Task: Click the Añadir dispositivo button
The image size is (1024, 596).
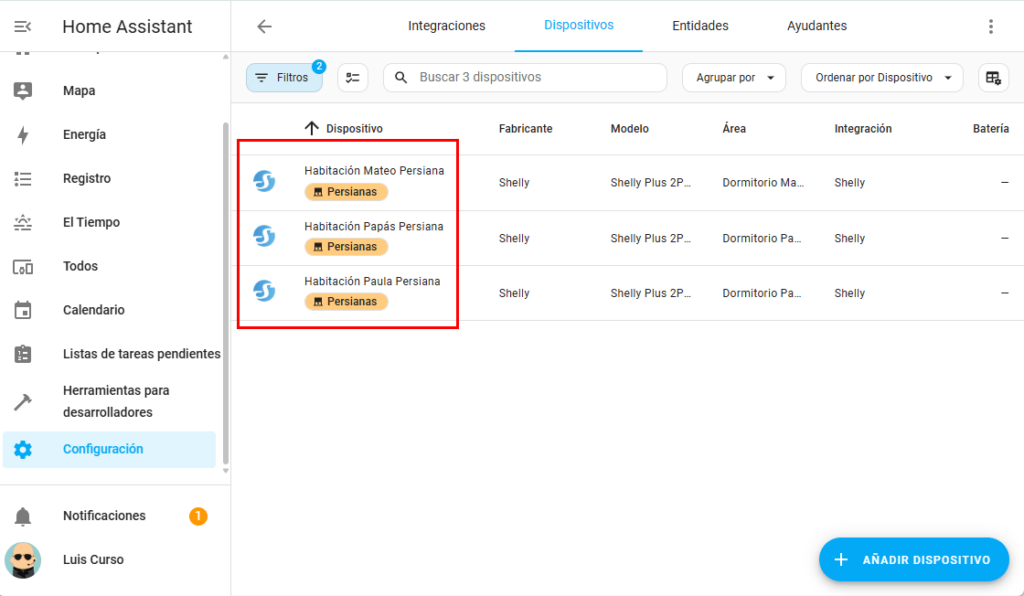Action: [x=913, y=560]
